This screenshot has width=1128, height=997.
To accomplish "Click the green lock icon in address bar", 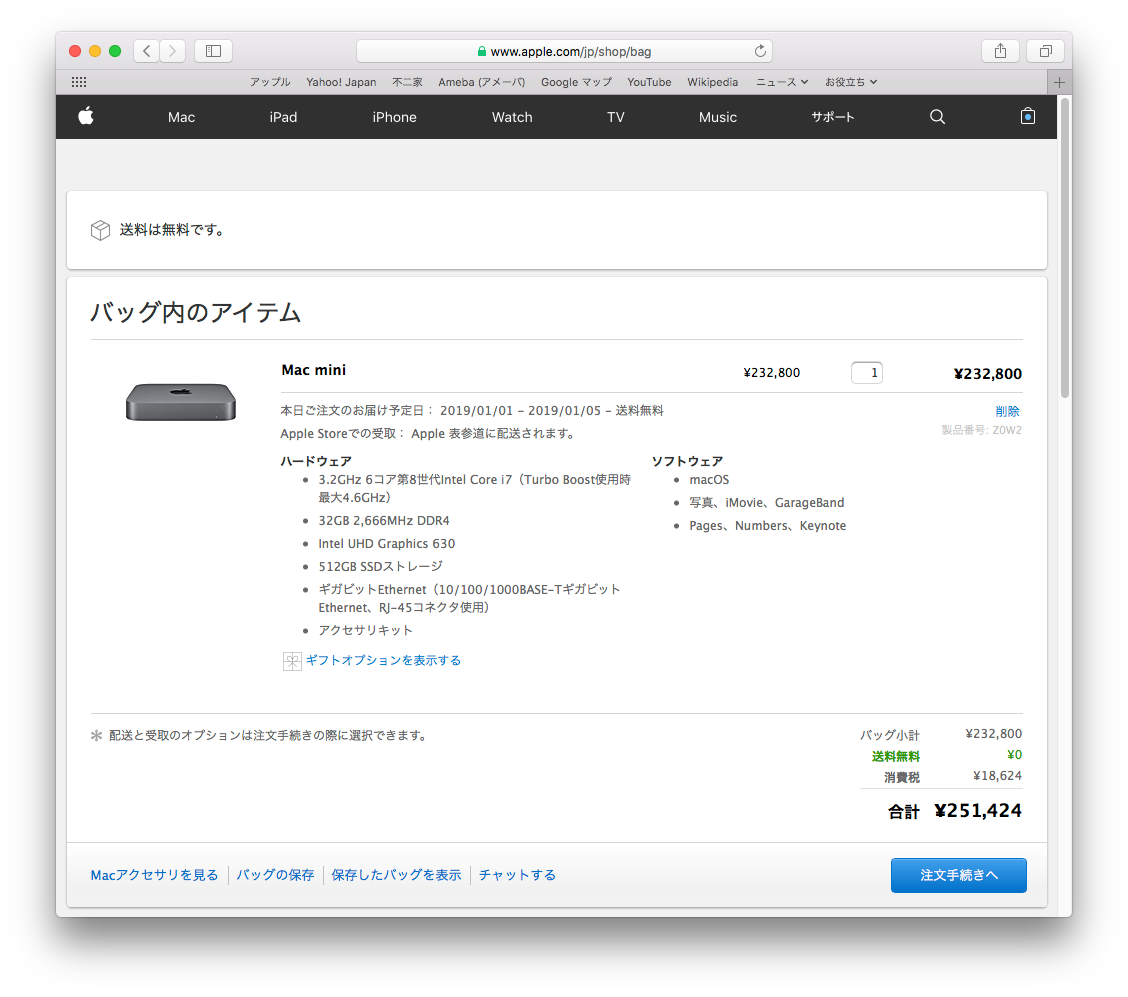I will point(481,51).
